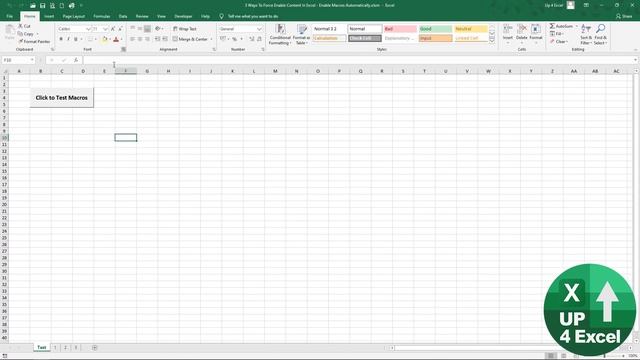Image resolution: width=640 pixels, height=360 pixels.
Task: Click the Copy command
Action: [26, 34]
